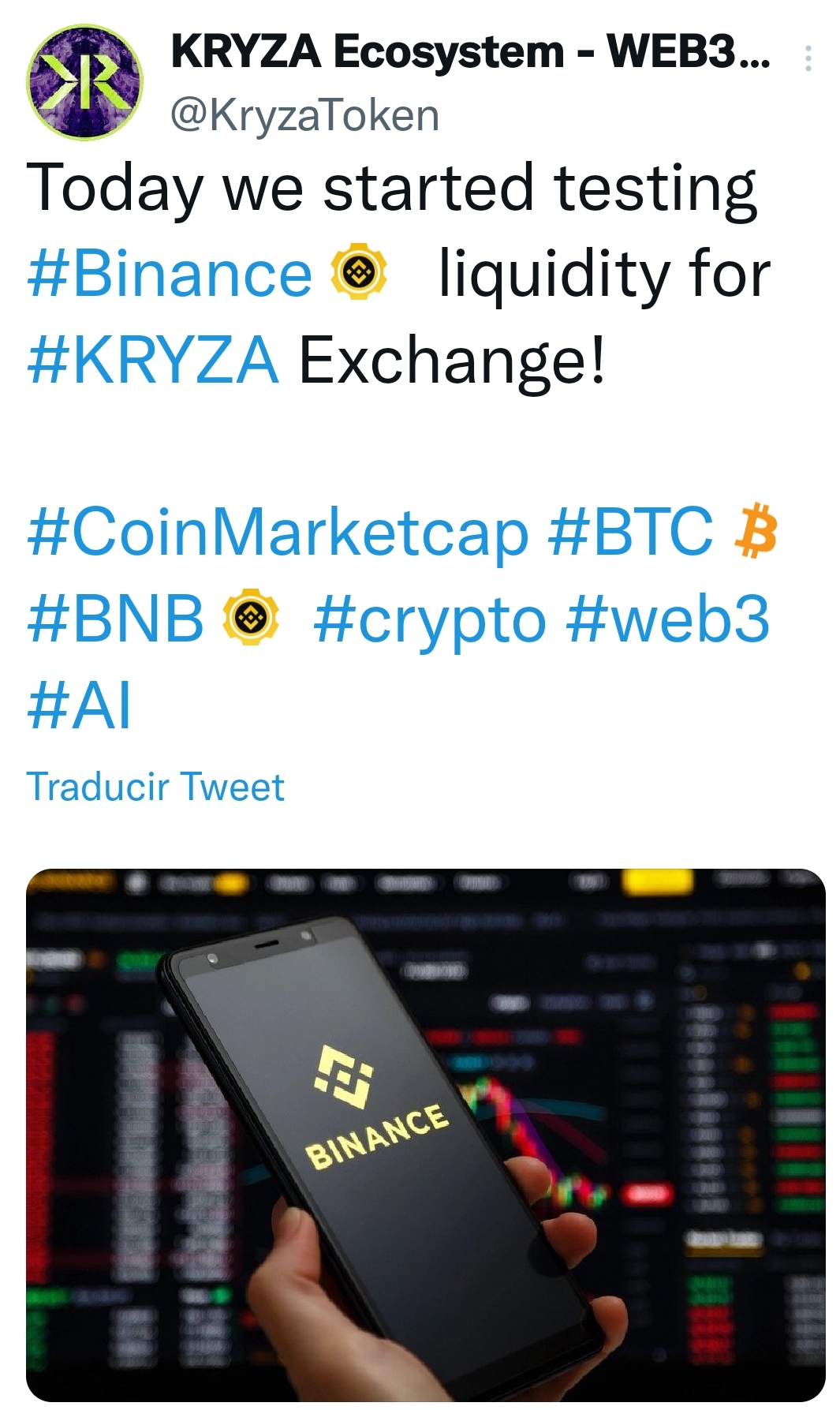Tap the #BNB hashtag
Screen dimensions: 840x1410
pyautogui.click(x=115, y=619)
